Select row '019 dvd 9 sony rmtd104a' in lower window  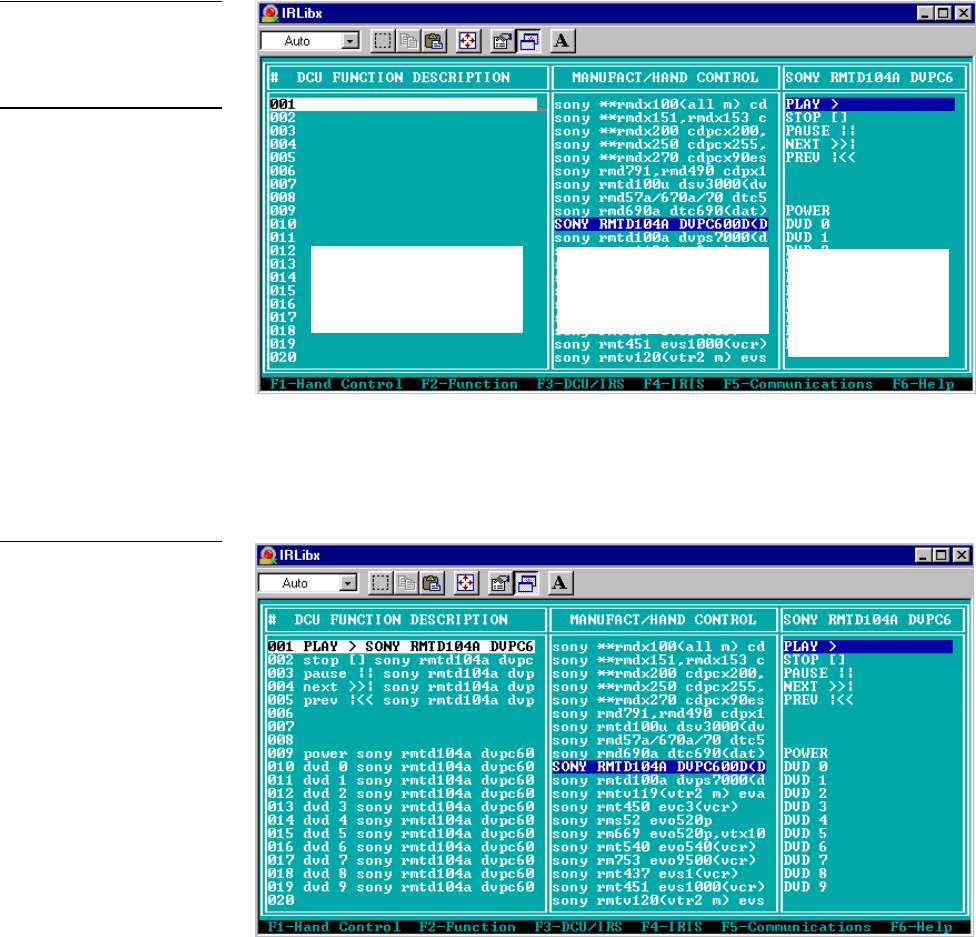point(401,887)
